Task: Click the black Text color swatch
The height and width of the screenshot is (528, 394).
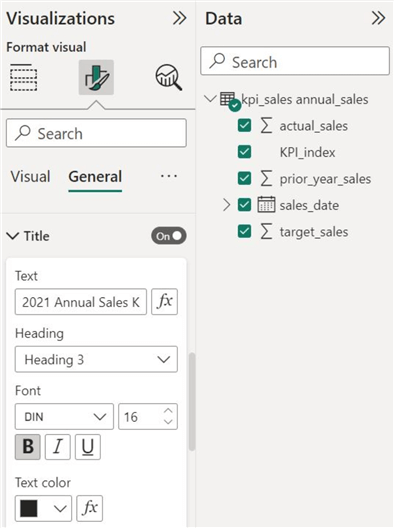Action: coord(29,508)
